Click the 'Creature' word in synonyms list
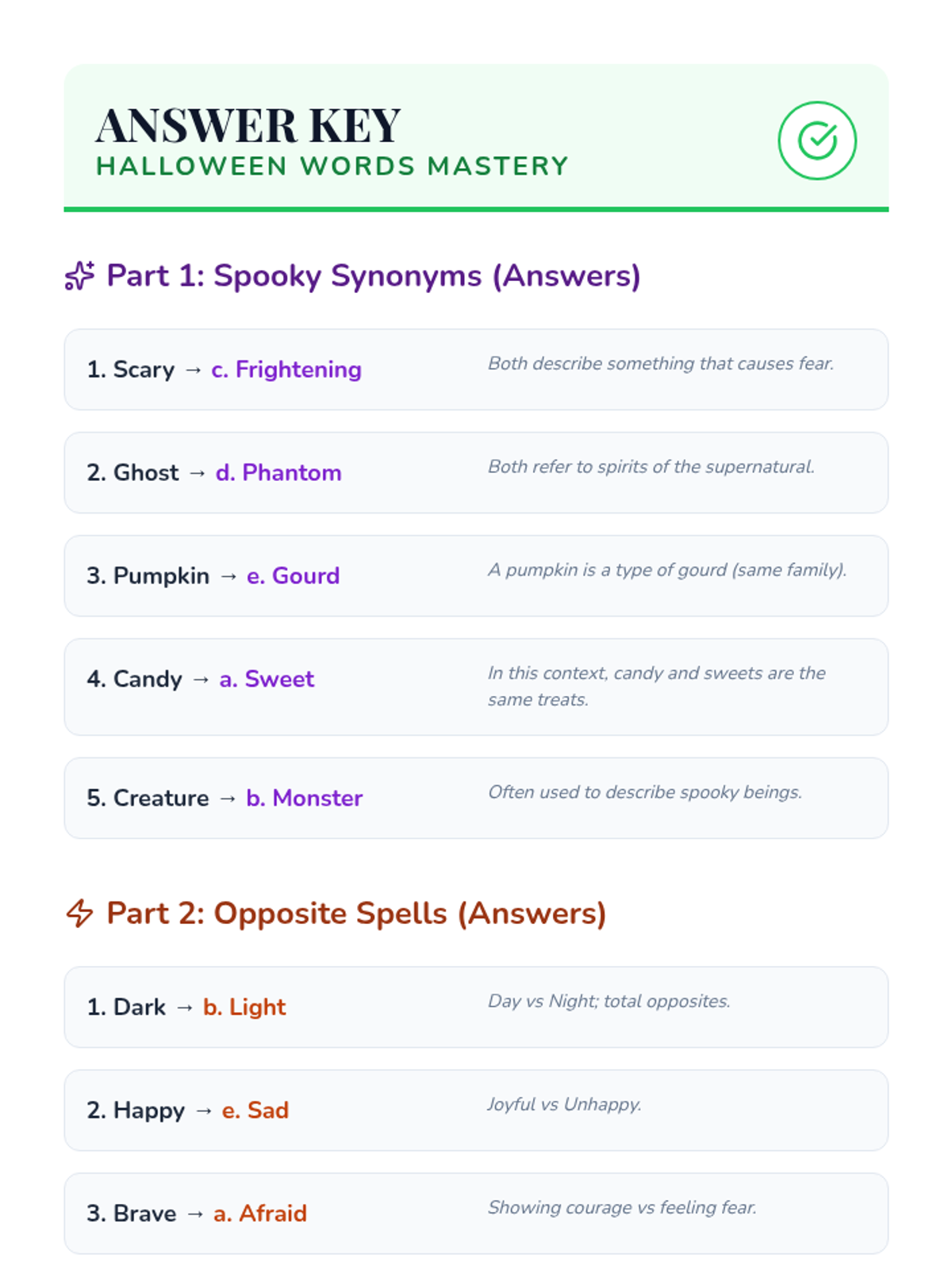Screen dimensions: 952x1270 pyautogui.click(x=161, y=799)
